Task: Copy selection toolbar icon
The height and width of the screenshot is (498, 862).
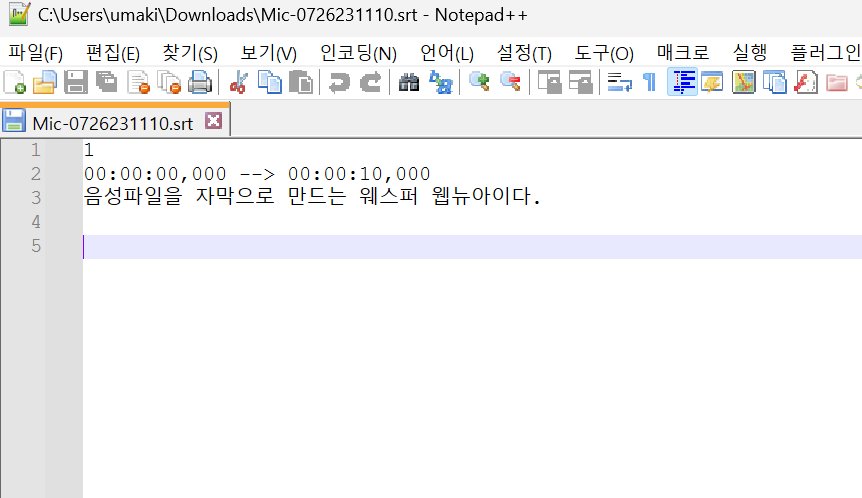Action: [x=269, y=82]
